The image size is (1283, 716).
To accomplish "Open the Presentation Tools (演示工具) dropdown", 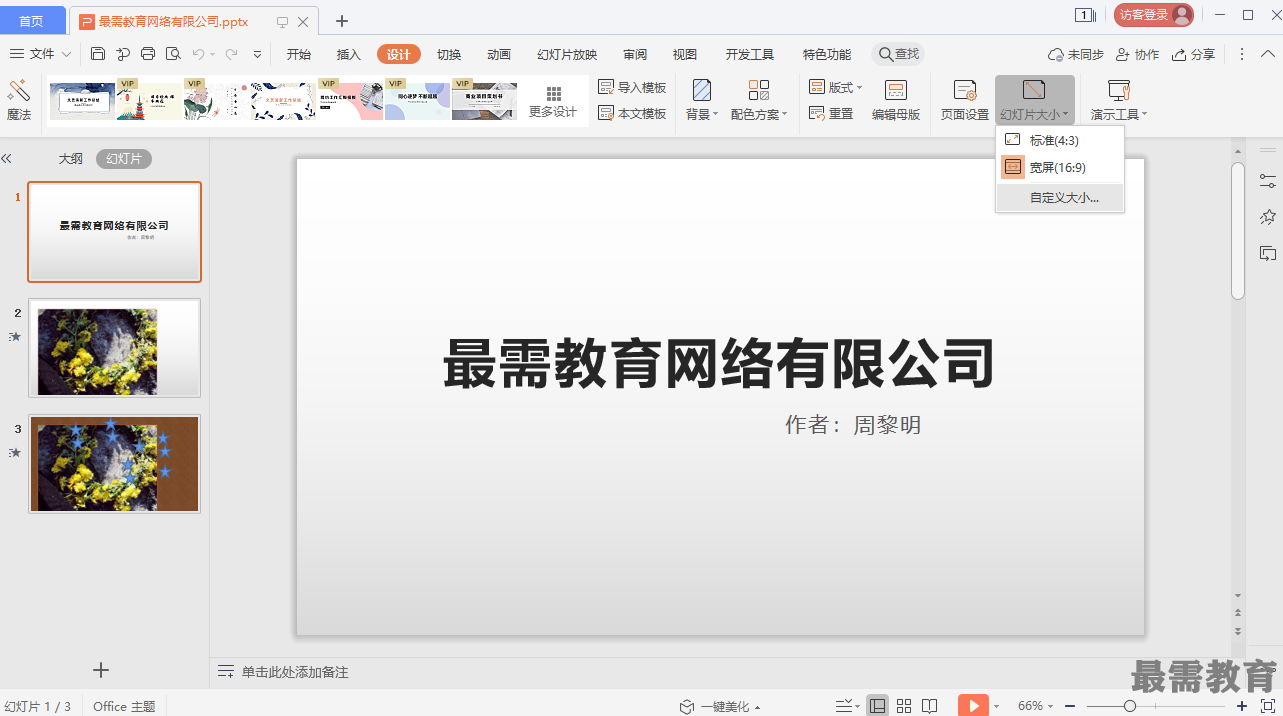I will pyautogui.click(x=1119, y=101).
